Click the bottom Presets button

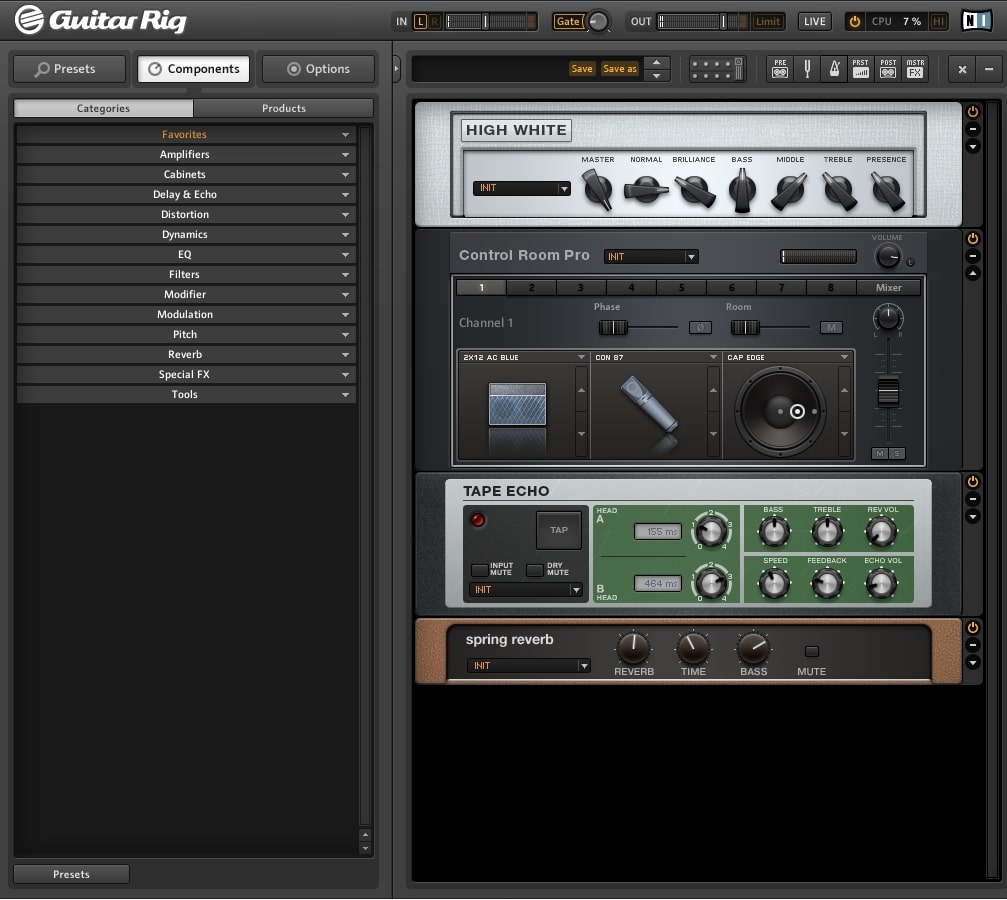[x=71, y=874]
